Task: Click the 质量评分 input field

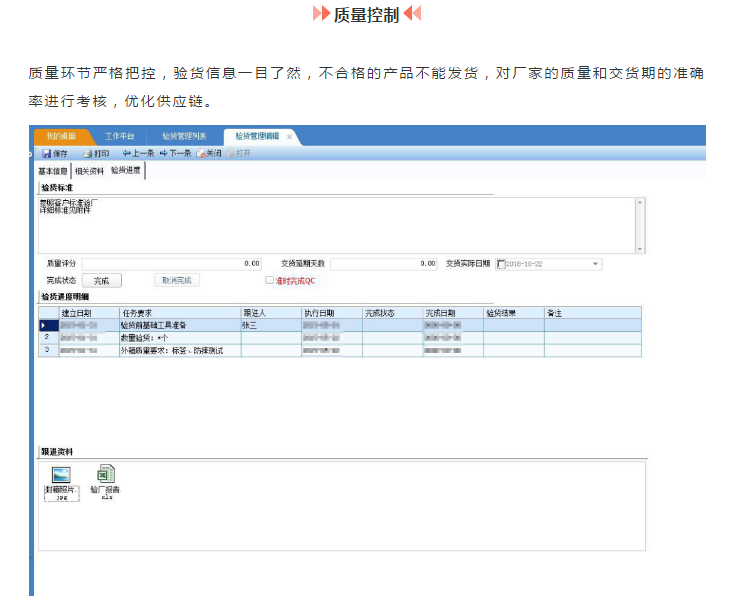Action: click(172, 264)
